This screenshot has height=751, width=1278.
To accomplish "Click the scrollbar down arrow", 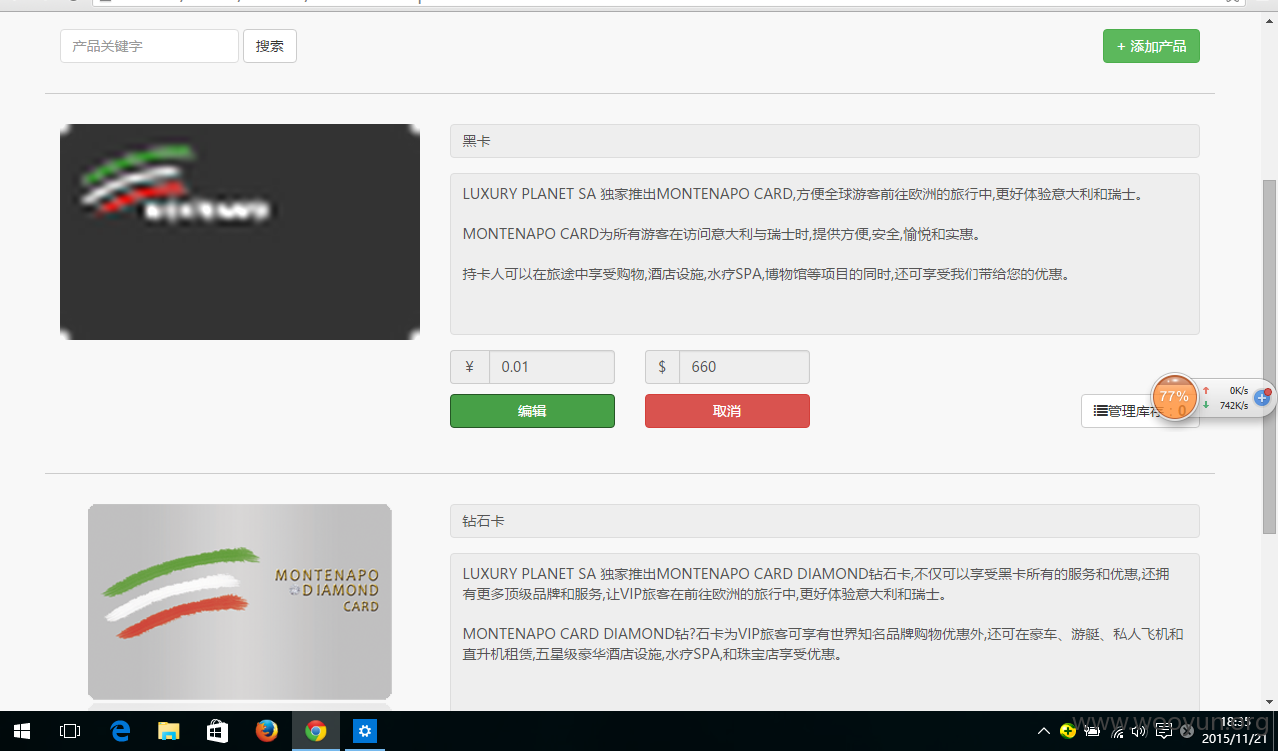I will pos(1270,702).
